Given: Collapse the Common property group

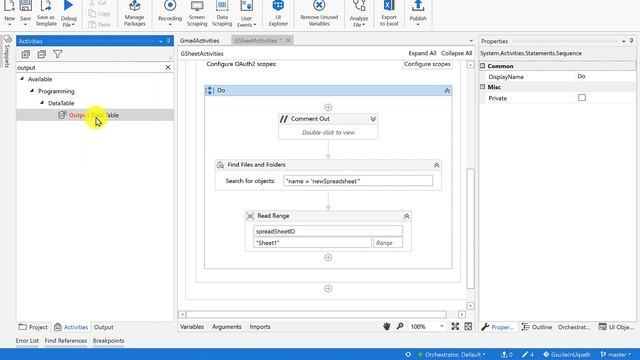Looking at the screenshot, I should (x=483, y=66).
